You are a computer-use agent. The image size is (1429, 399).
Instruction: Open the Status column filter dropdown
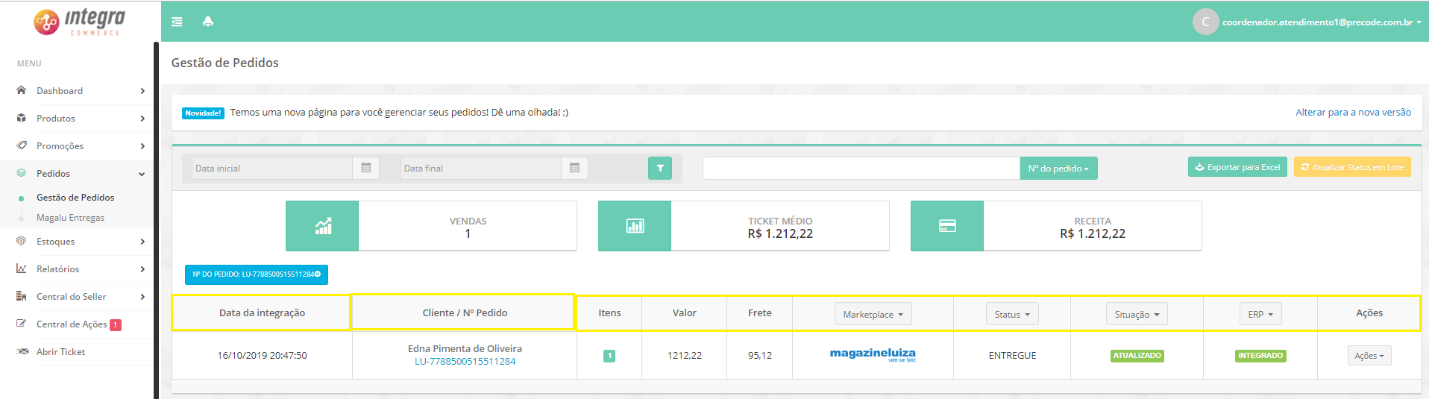1012,313
